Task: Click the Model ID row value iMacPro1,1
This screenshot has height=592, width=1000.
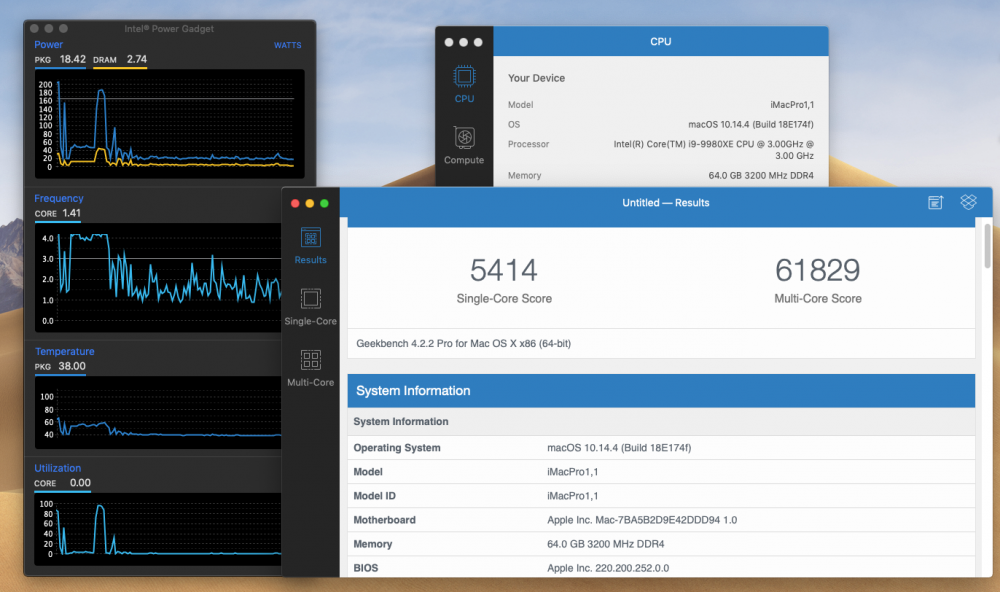Action: click(x=573, y=496)
